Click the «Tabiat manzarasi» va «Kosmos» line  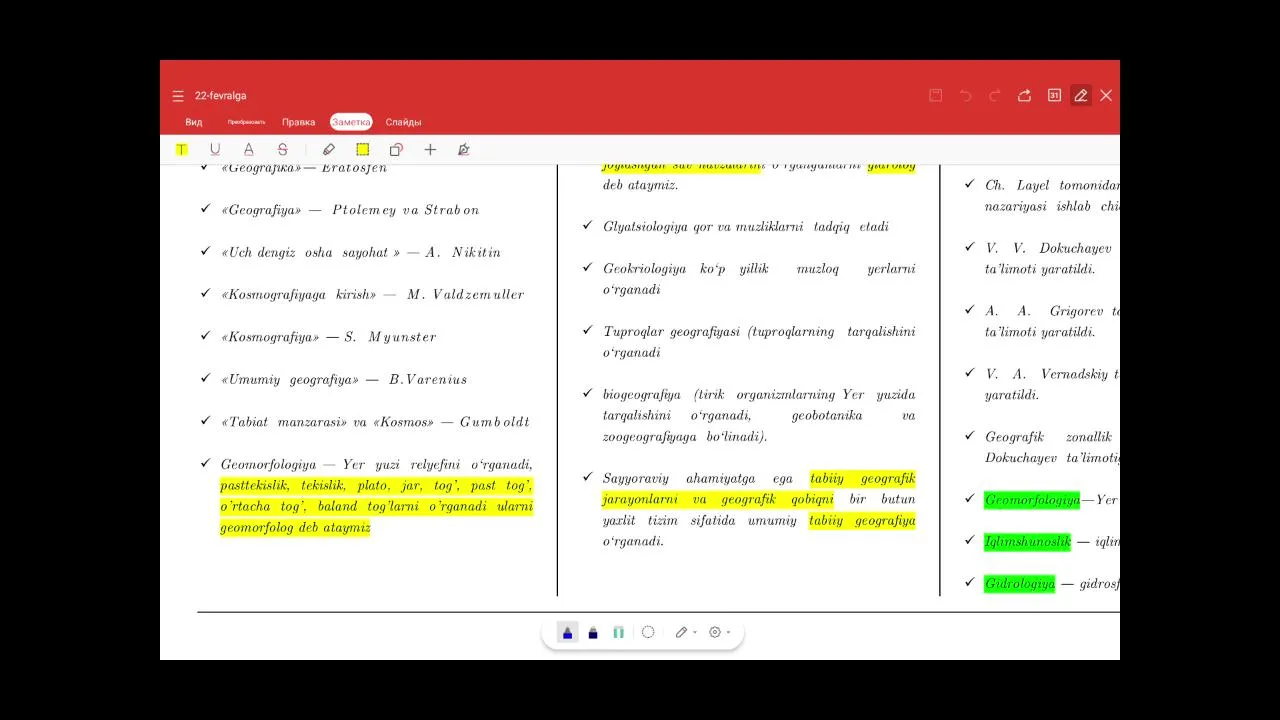click(375, 422)
